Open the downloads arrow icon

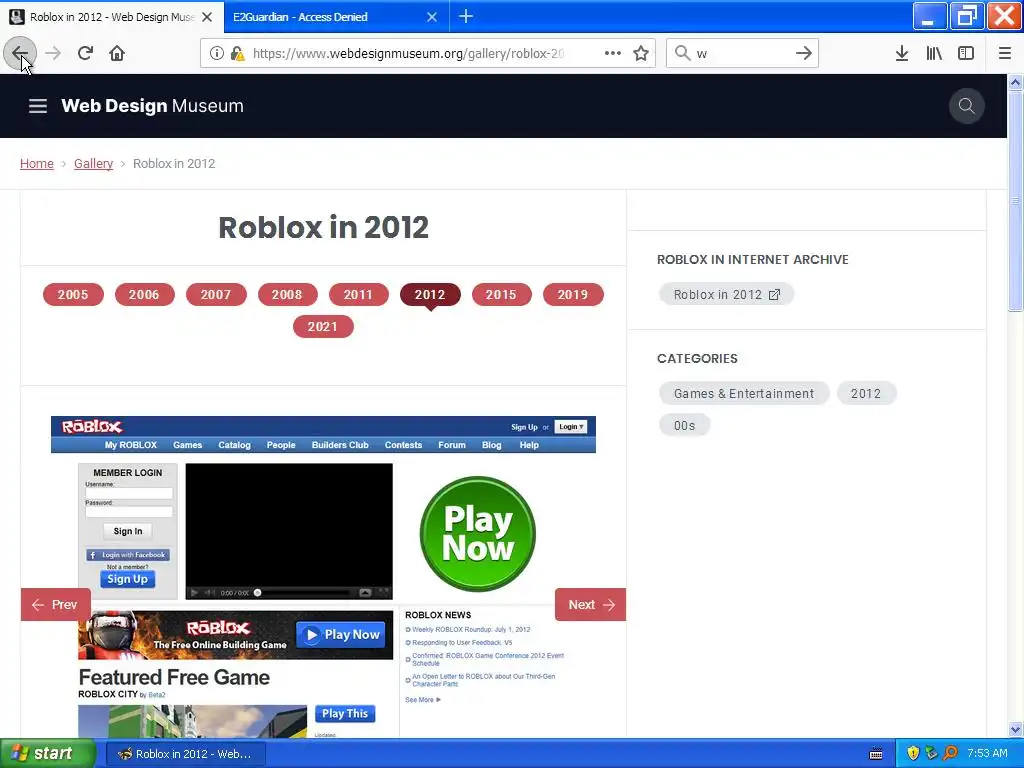point(902,53)
